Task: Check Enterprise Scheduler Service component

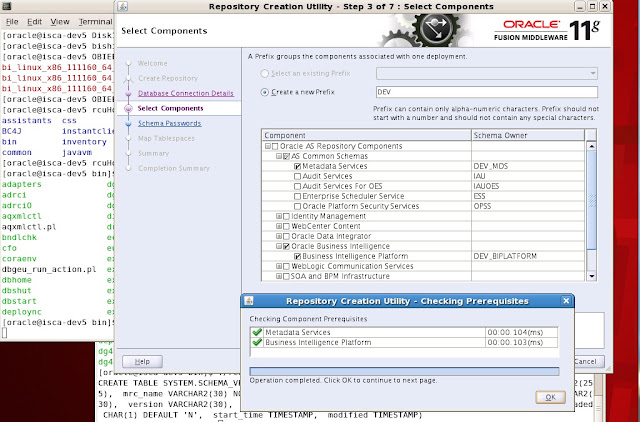Action: (x=297, y=196)
